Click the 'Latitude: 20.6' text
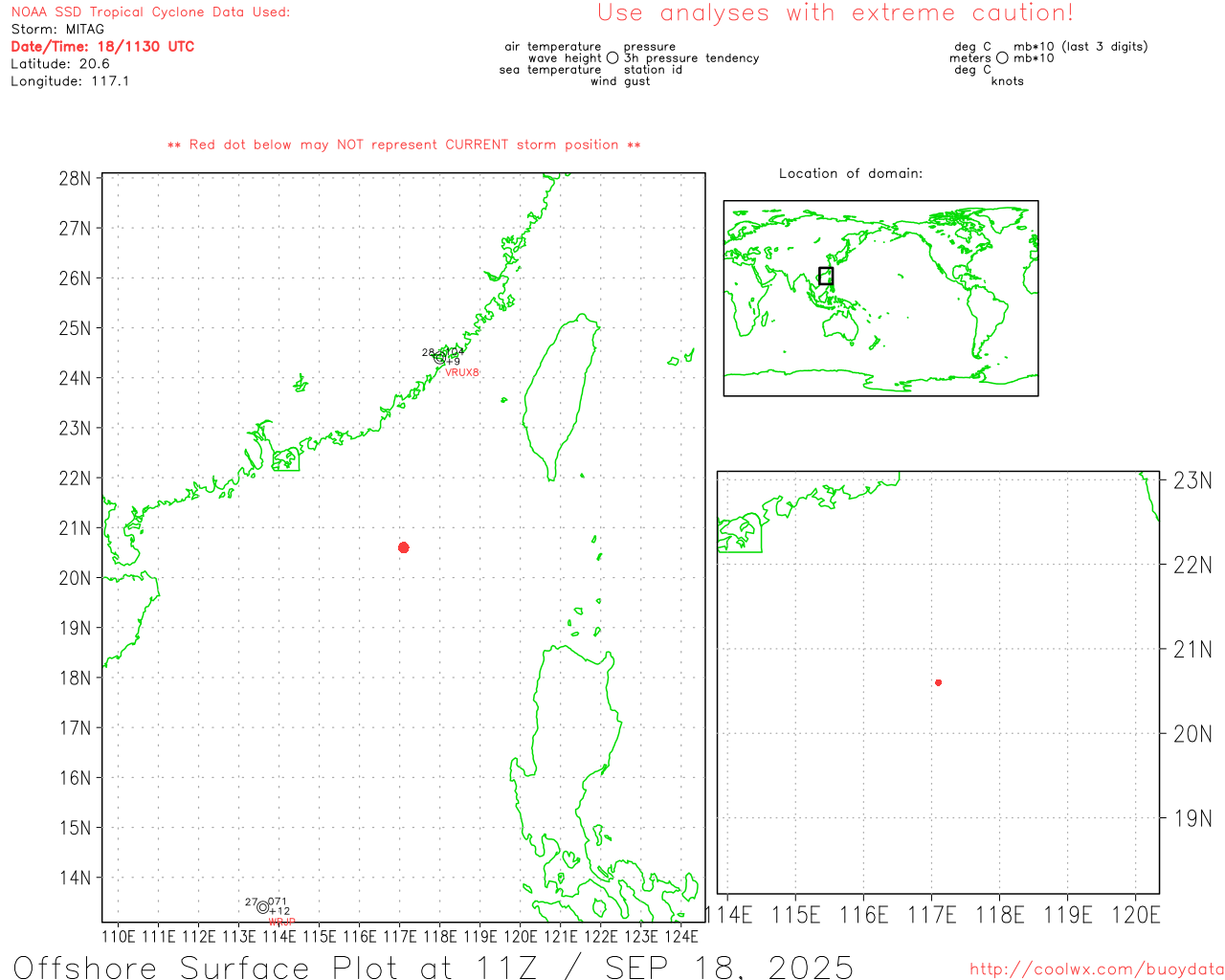This screenshot has height=980, width=1225. tap(60, 64)
